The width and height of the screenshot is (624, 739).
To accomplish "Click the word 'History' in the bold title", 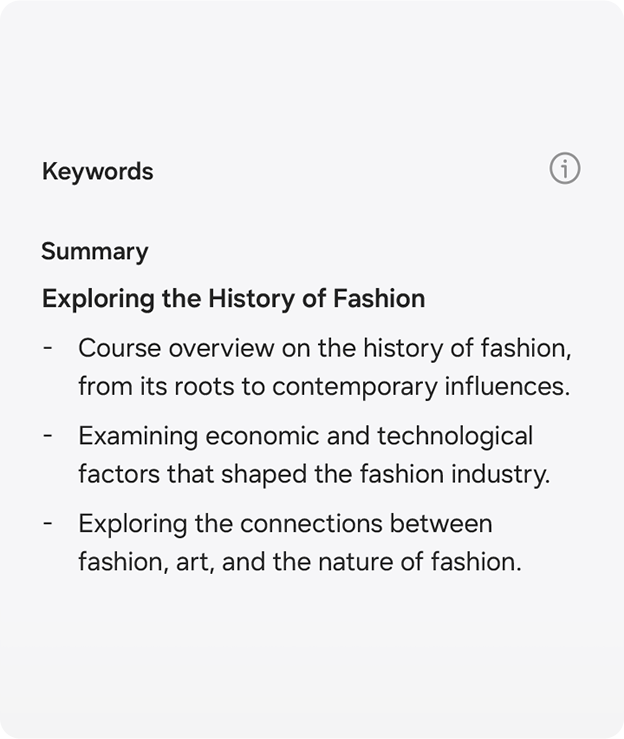I will tap(251, 299).
